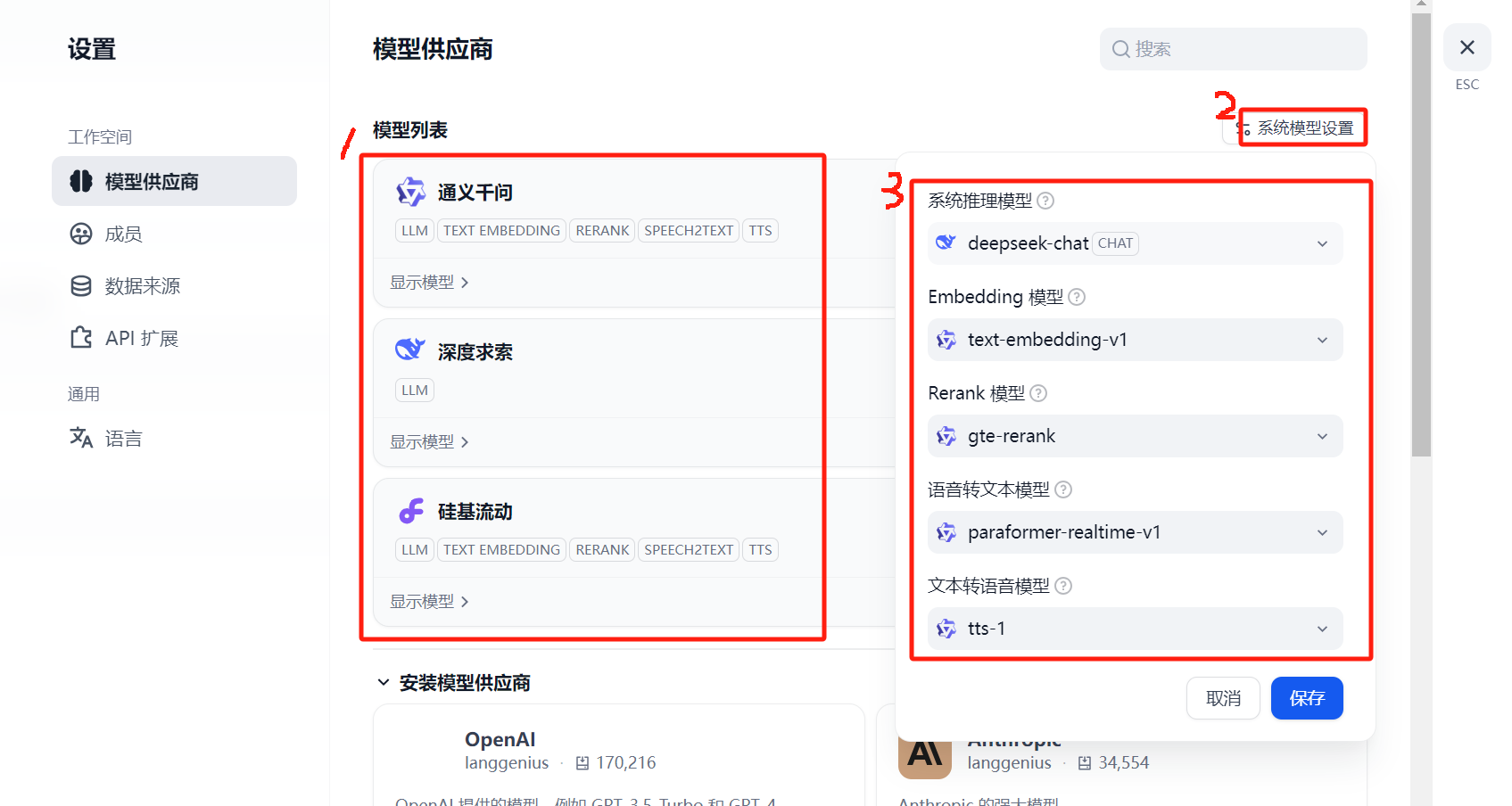The height and width of the screenshot is (806, 1512).
Task: Click the OpenAI download count icon
Action: point(582,763)
